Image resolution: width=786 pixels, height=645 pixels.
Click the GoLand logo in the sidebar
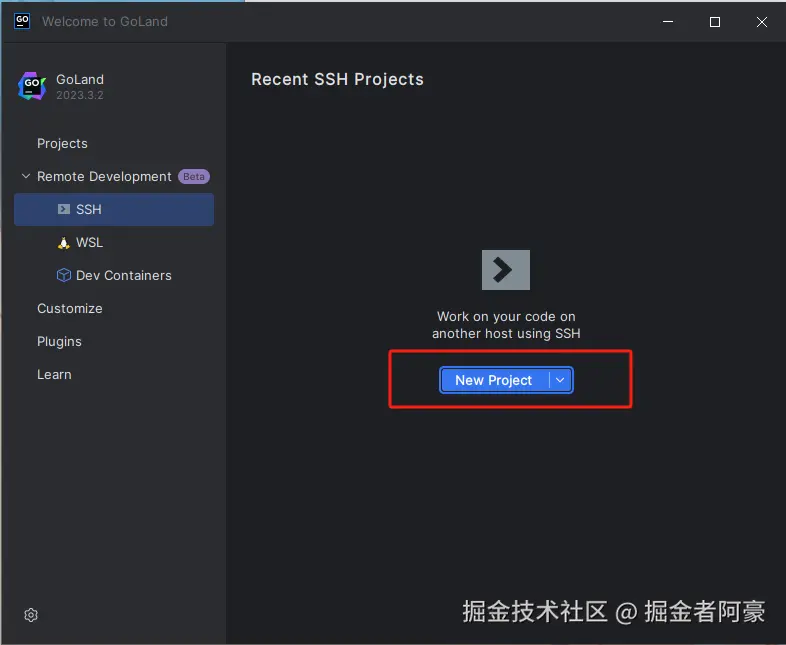pyautogui.click(x=32, y=86)
